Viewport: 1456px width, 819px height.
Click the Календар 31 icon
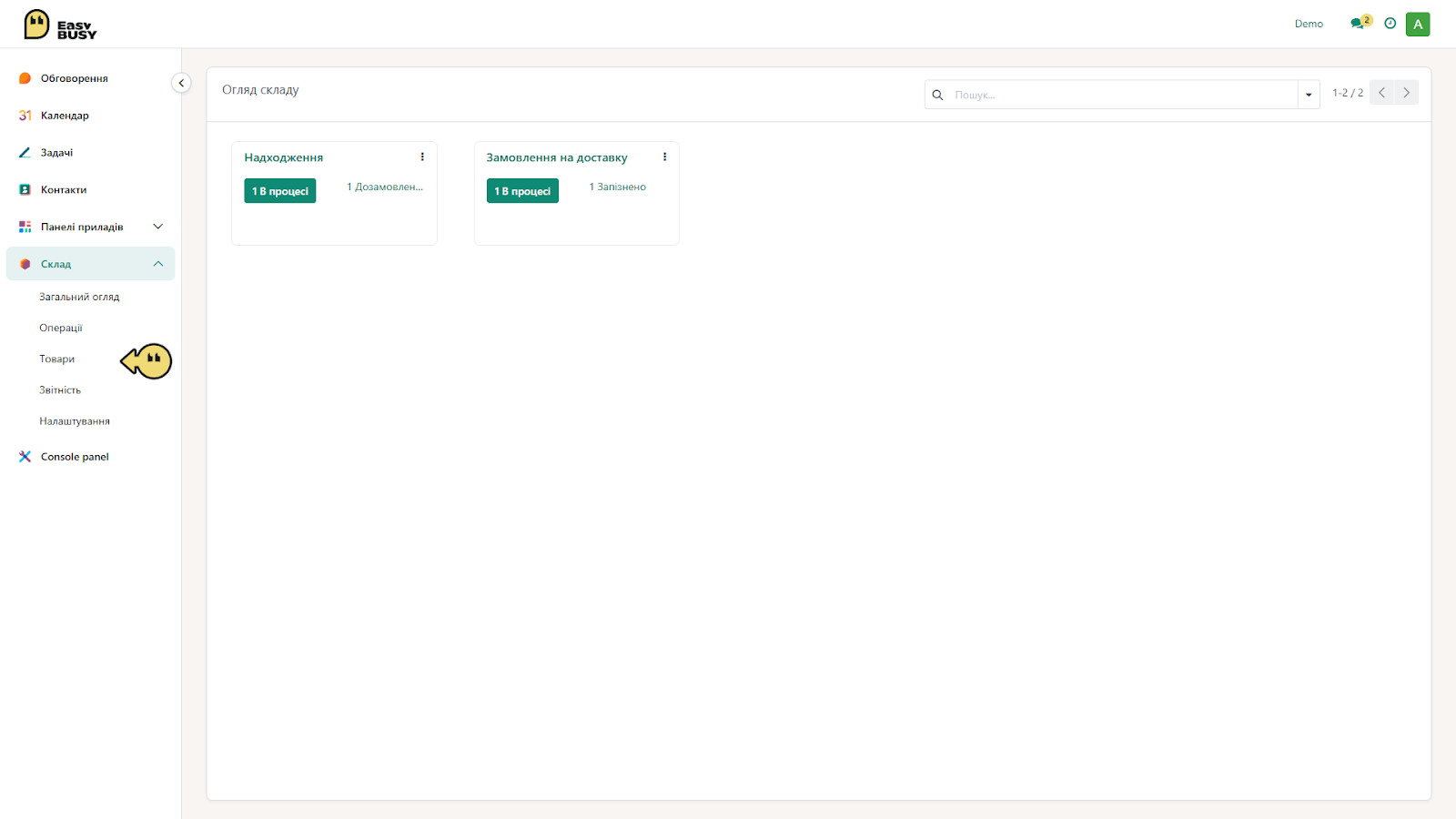(25, 116)
